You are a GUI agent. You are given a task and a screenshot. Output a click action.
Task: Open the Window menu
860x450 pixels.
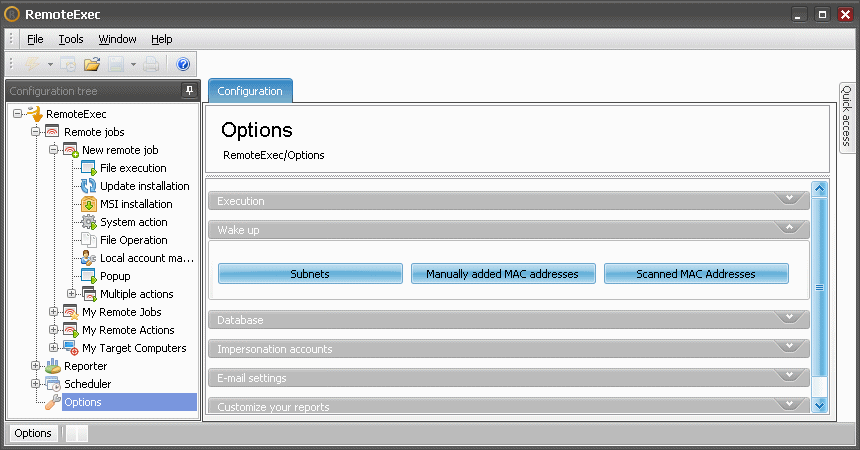117,39
